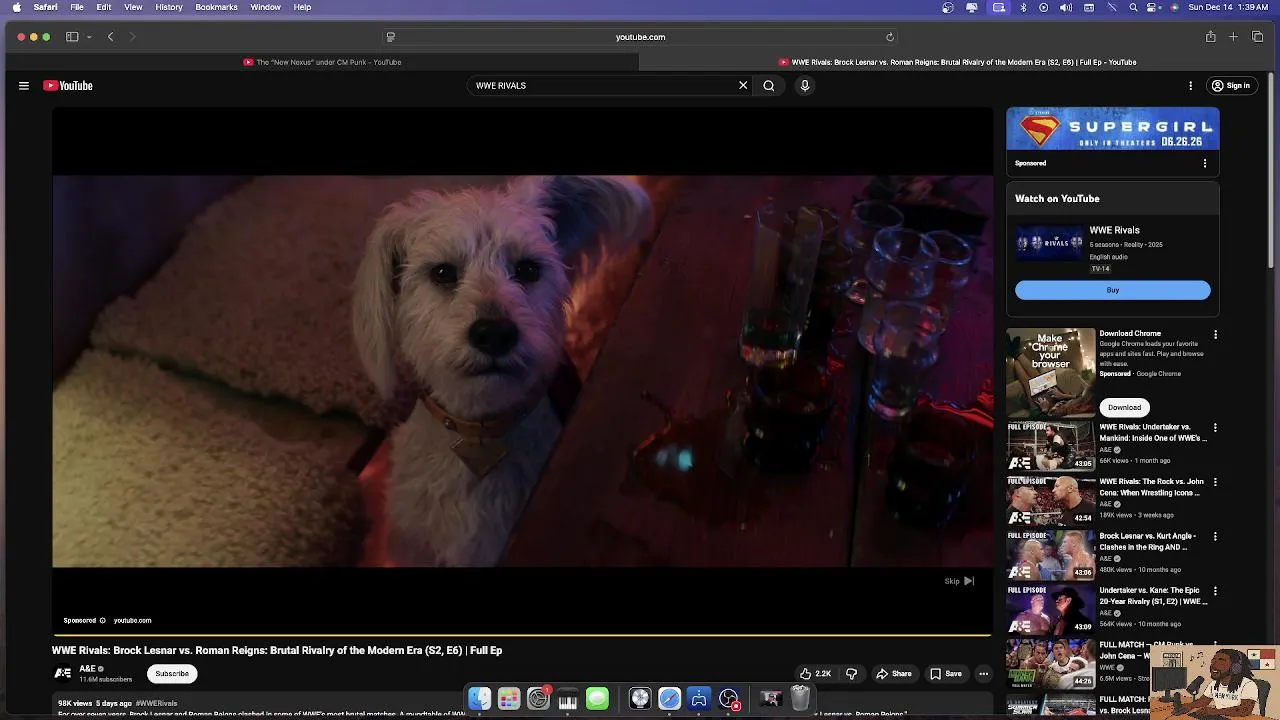
Task: Sign in to YouTube
Action: coord(1231,86)
